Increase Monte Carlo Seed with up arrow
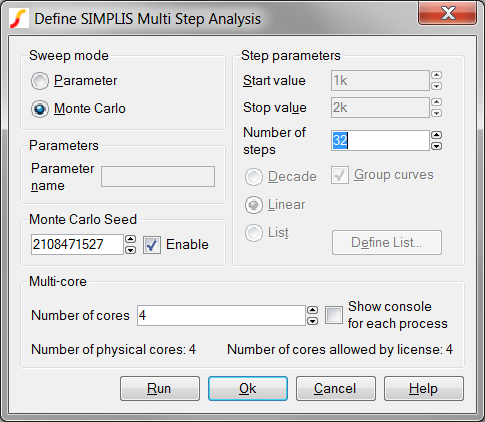This screenshot has width=485, height=422. click(130, 239)
